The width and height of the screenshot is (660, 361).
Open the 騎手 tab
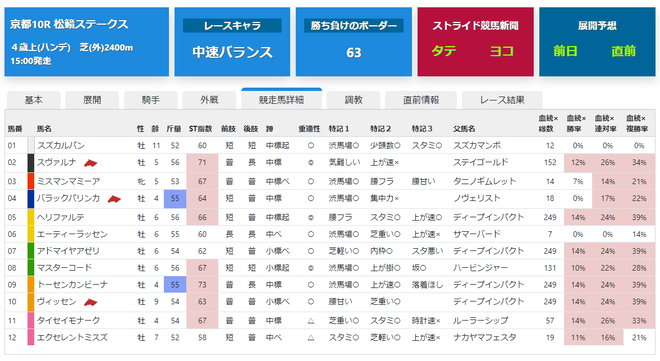pyautogui.click(x=150, y=100)
